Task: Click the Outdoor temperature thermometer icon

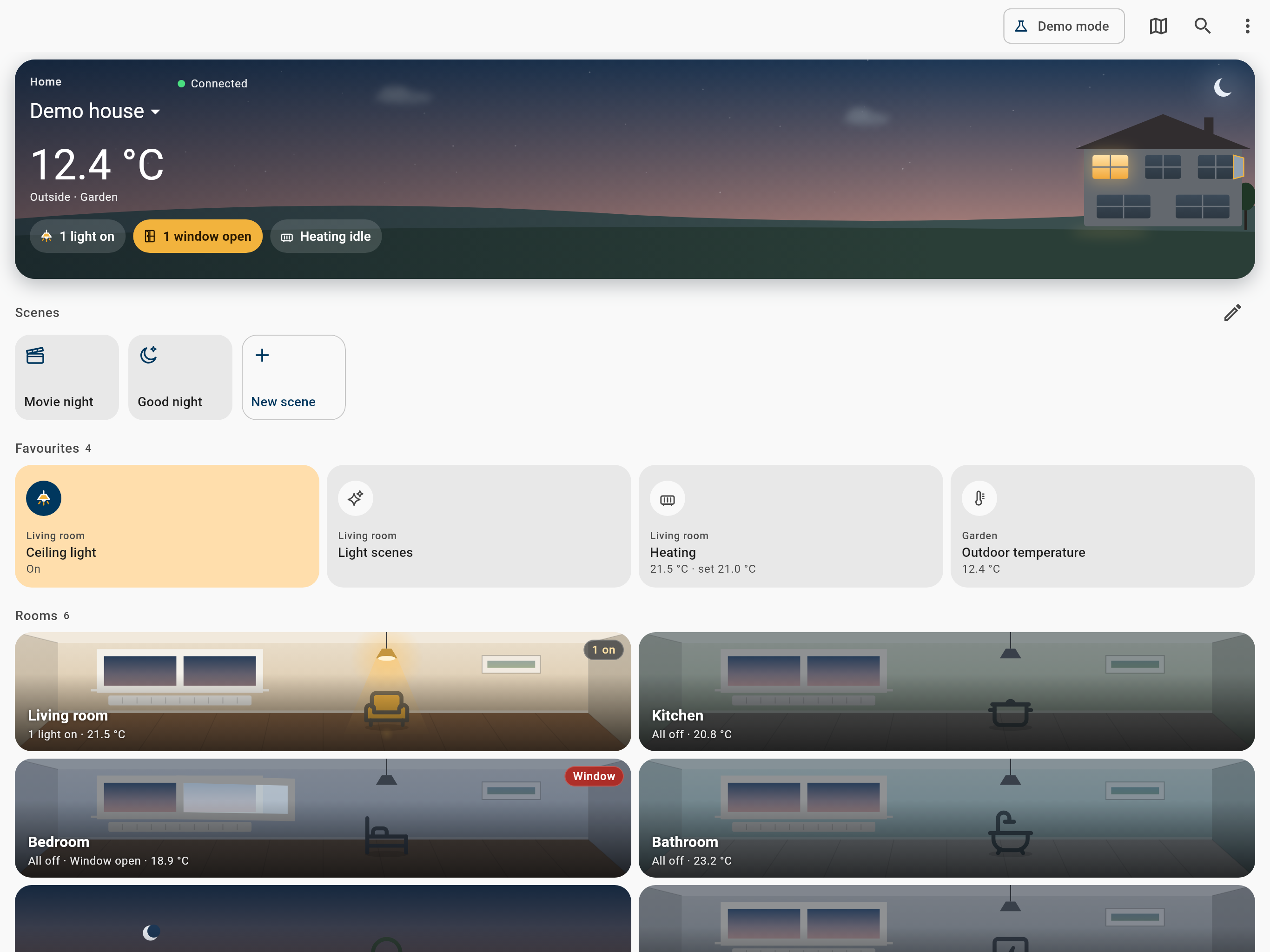Action: [979, 498]
